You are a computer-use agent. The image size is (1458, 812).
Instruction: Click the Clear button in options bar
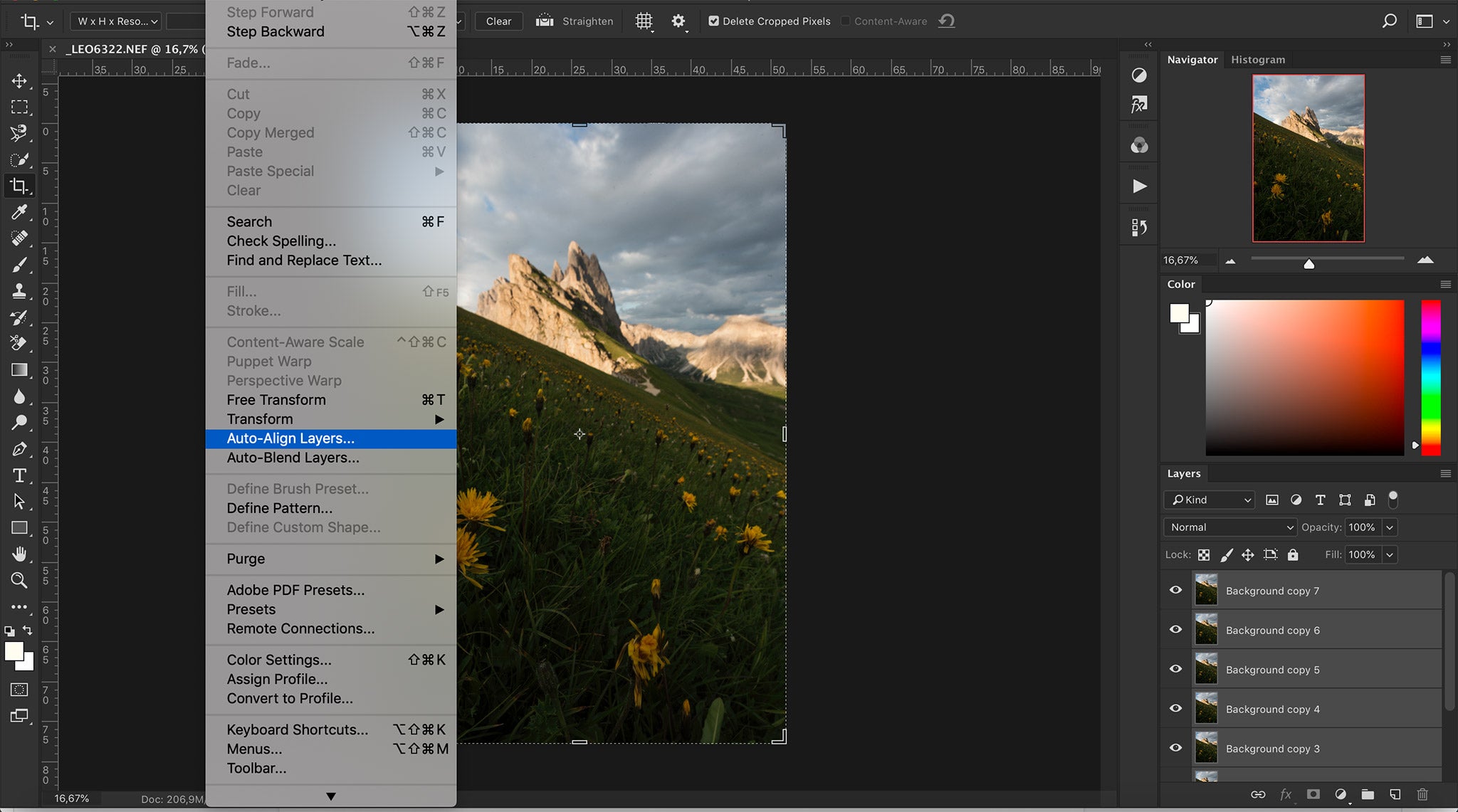498,21
